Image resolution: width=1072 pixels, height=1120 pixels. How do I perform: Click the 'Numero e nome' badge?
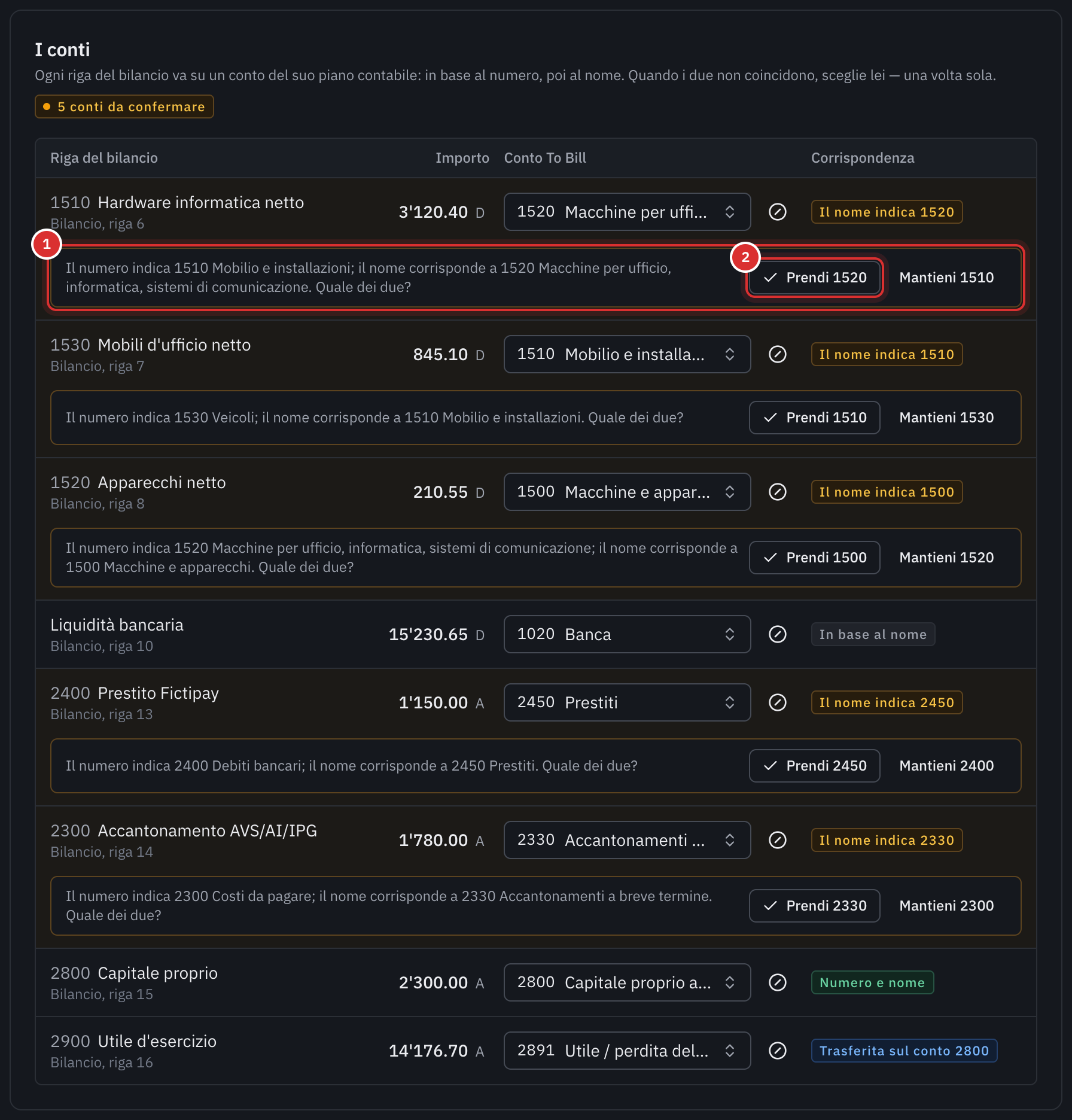(x=872, y=982)
